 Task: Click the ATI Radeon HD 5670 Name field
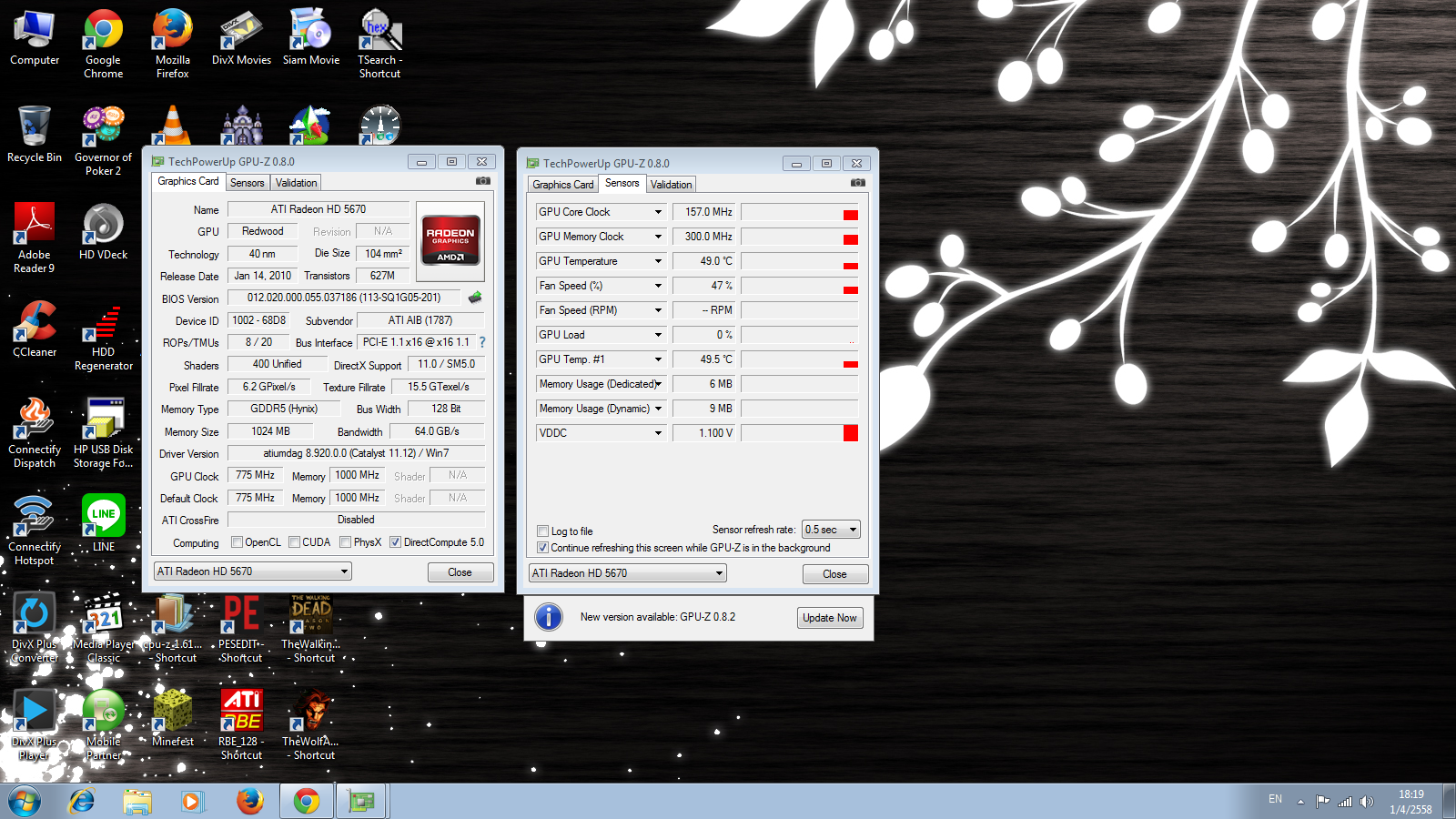point(318,209)
